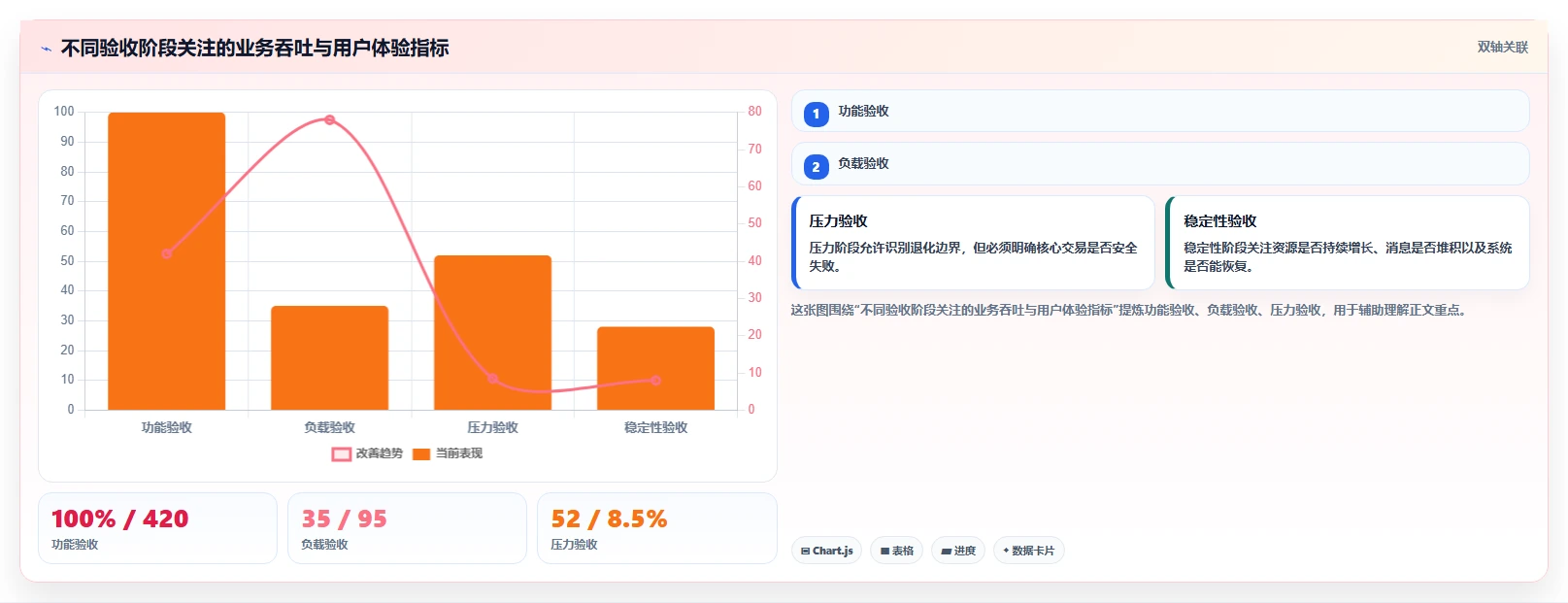Click the star icon in 数据卡片 chip
The image size is (1568, 603).
coord(1006,551)
